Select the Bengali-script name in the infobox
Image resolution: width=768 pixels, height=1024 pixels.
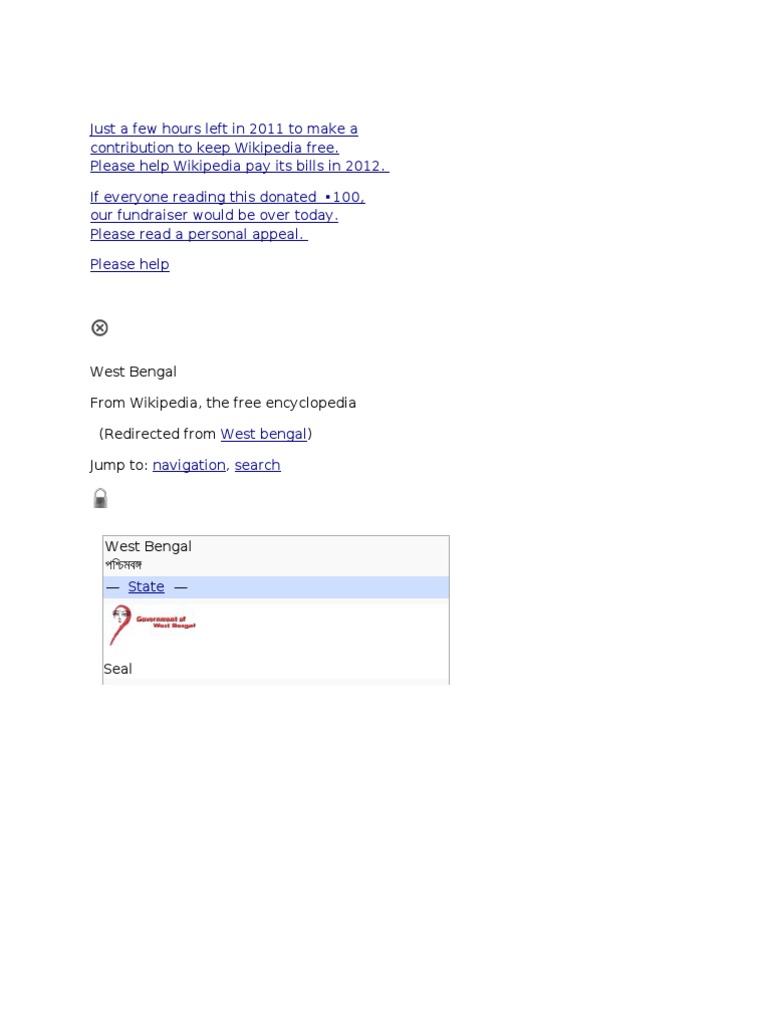123,565
